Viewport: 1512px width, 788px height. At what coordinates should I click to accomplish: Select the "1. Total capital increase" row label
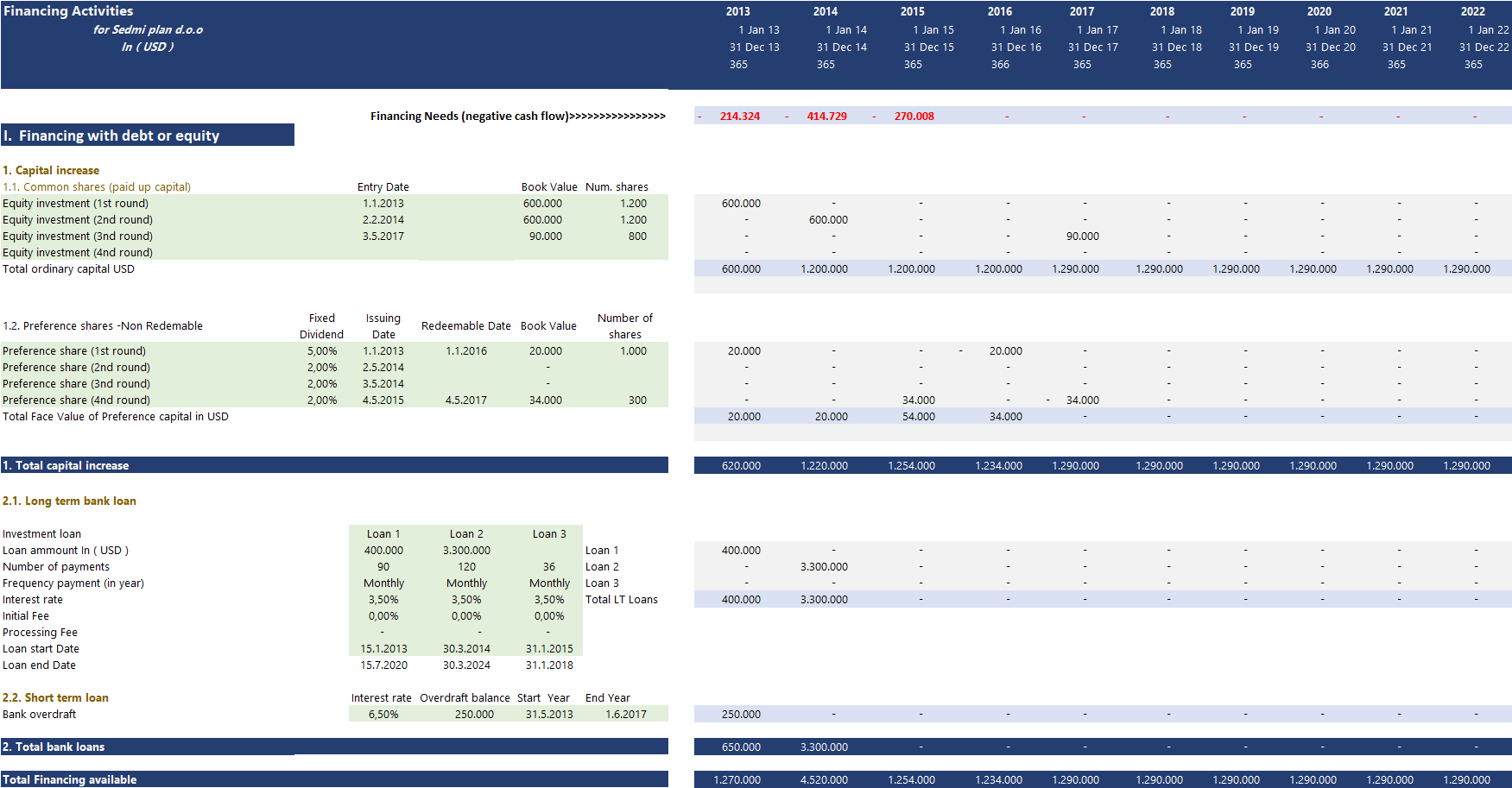[66, 466]
